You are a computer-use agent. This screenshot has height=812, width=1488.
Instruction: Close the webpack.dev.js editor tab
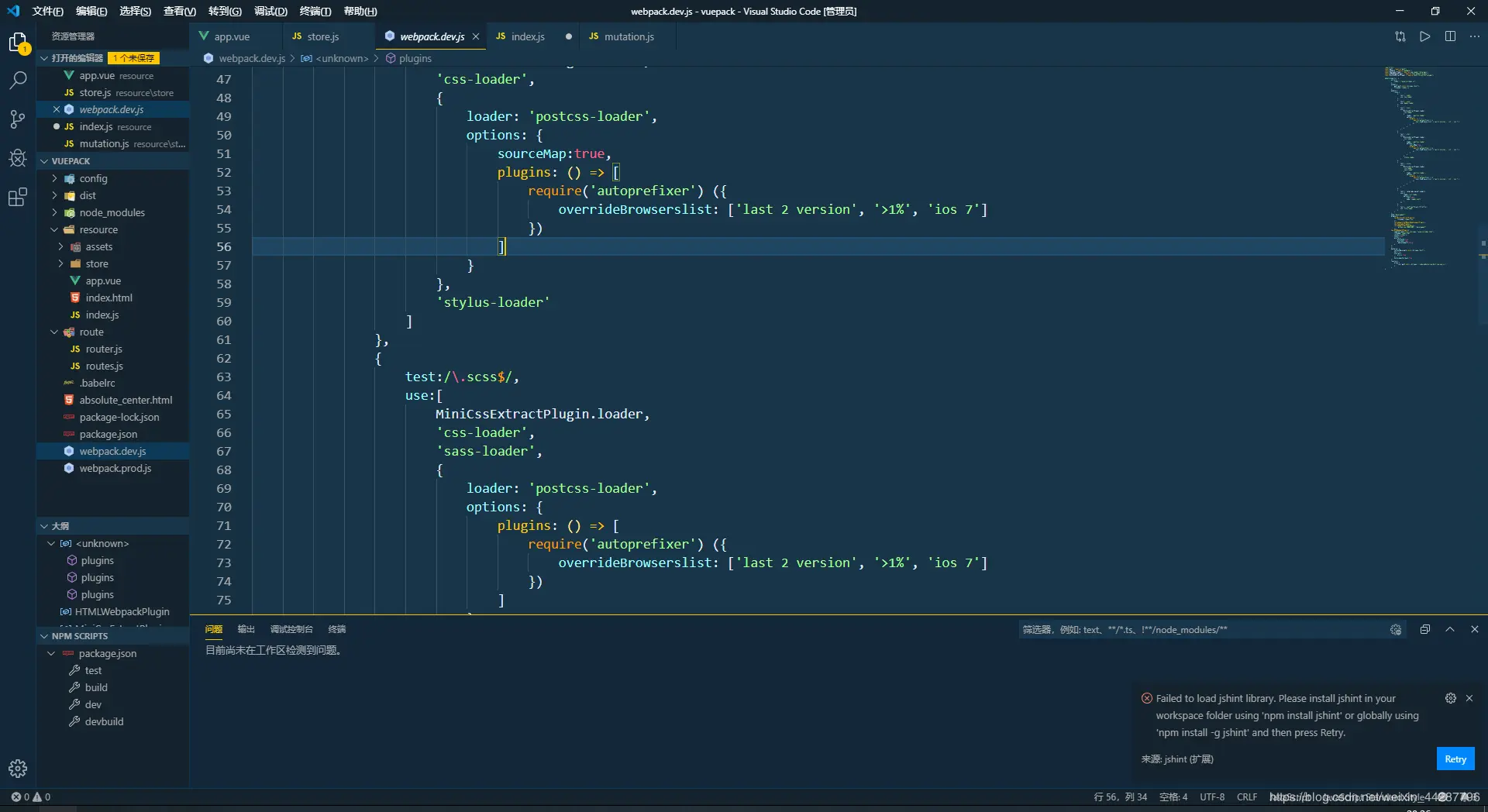pyautogui.click(x=476, y=36)
